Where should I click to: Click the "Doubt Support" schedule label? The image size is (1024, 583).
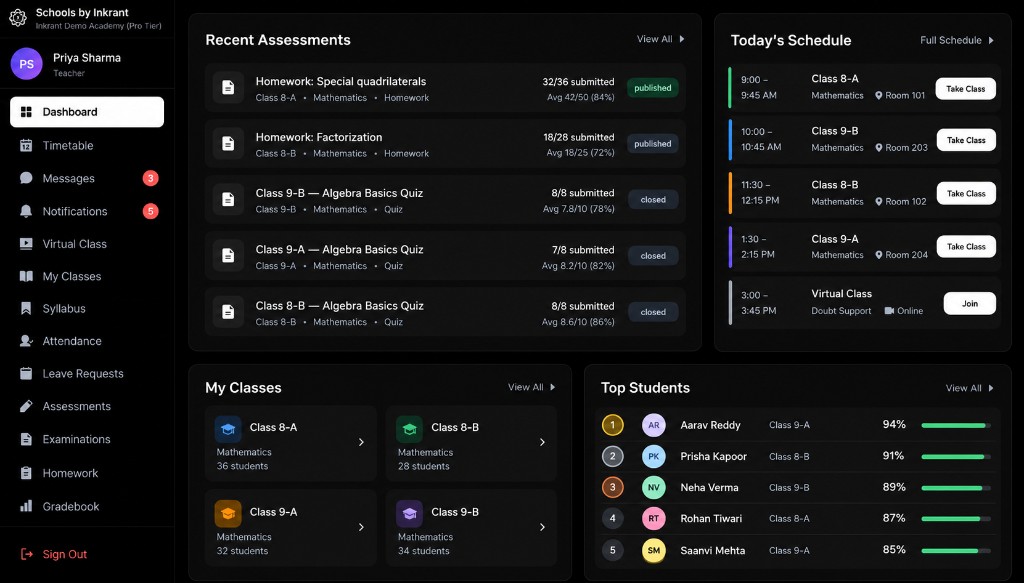tap(841, 311)
